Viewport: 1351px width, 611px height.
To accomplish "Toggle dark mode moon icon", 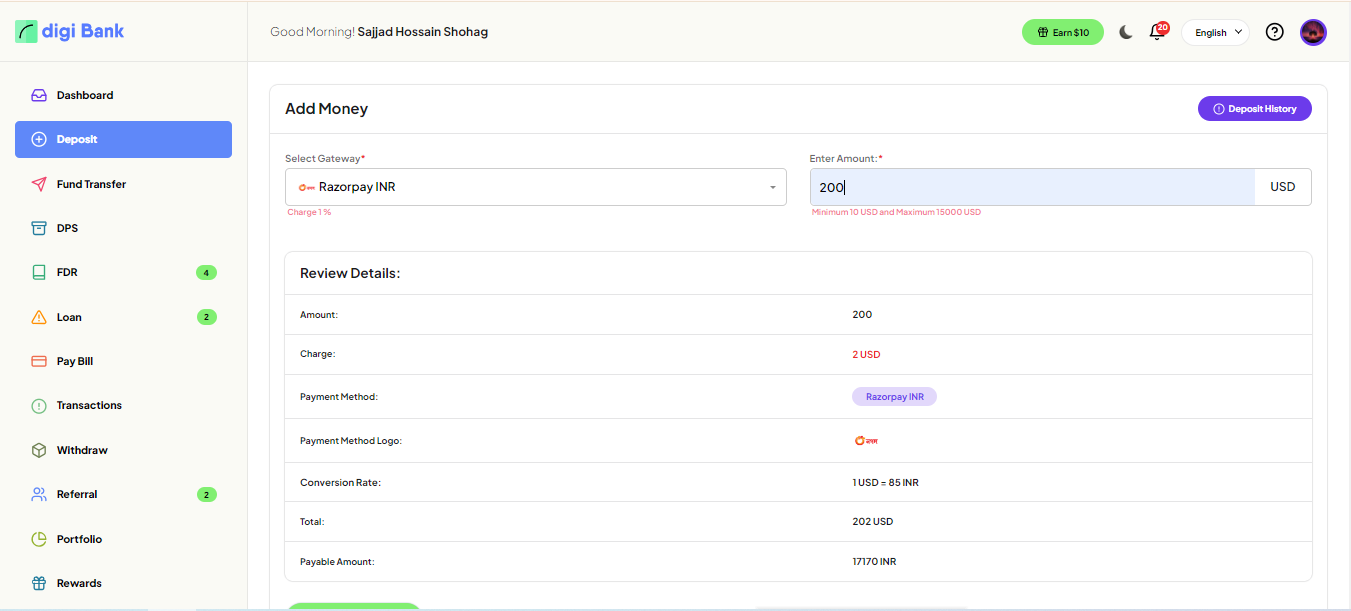I will click(x=1126, y=32).
